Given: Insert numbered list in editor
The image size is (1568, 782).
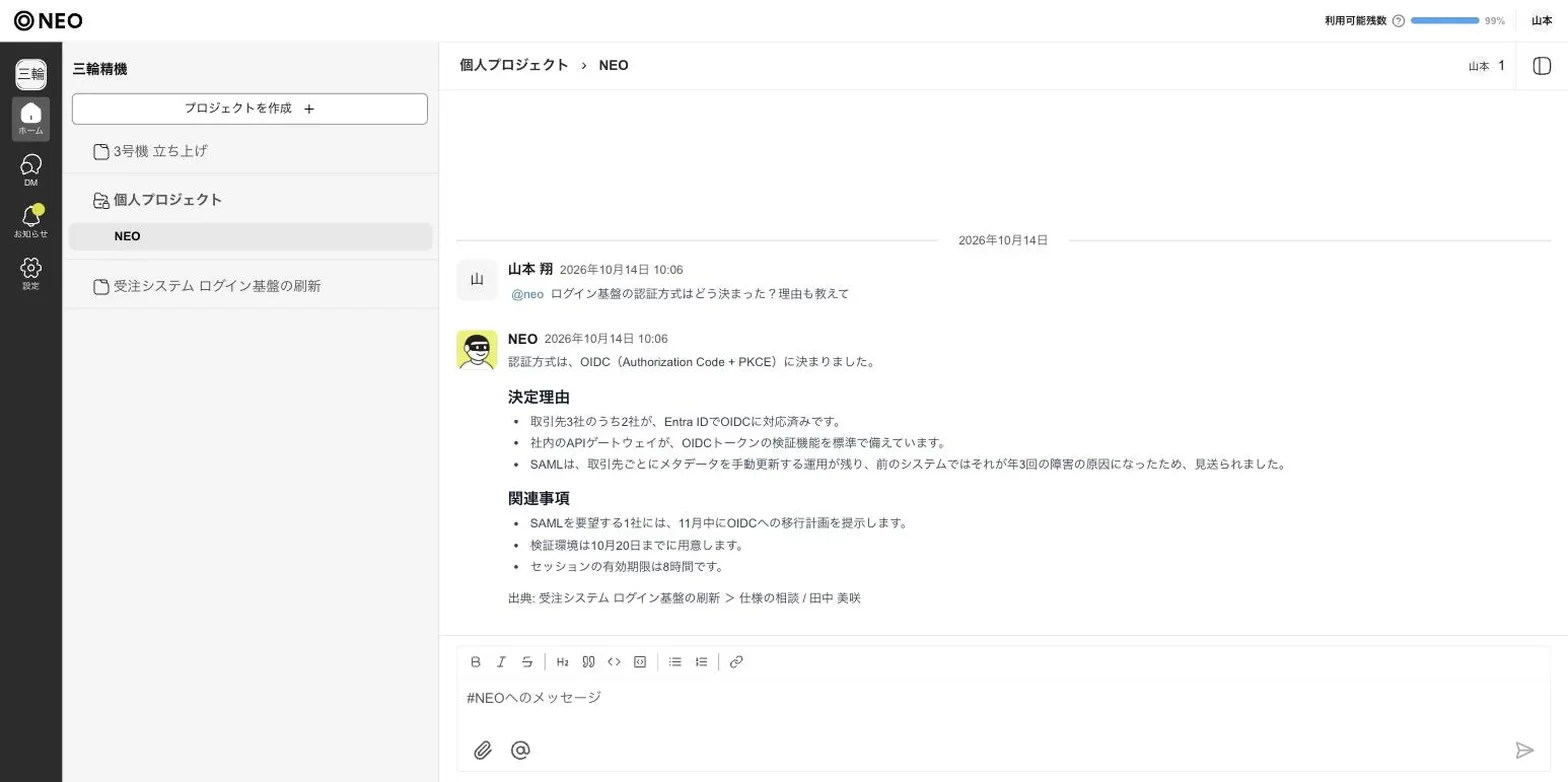Looking at the screenshot, I should 701,662.
